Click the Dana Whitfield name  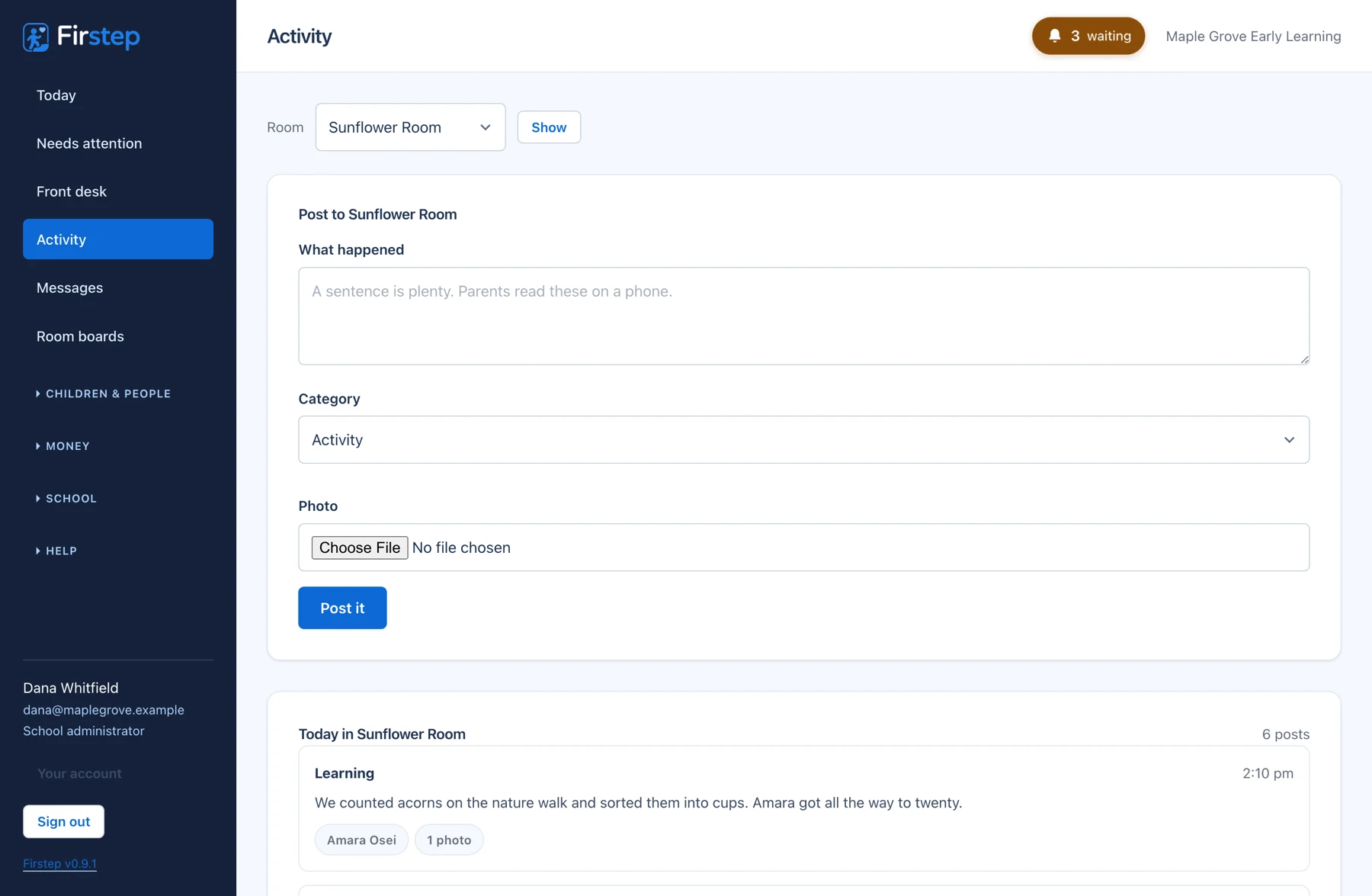(71, 688)
